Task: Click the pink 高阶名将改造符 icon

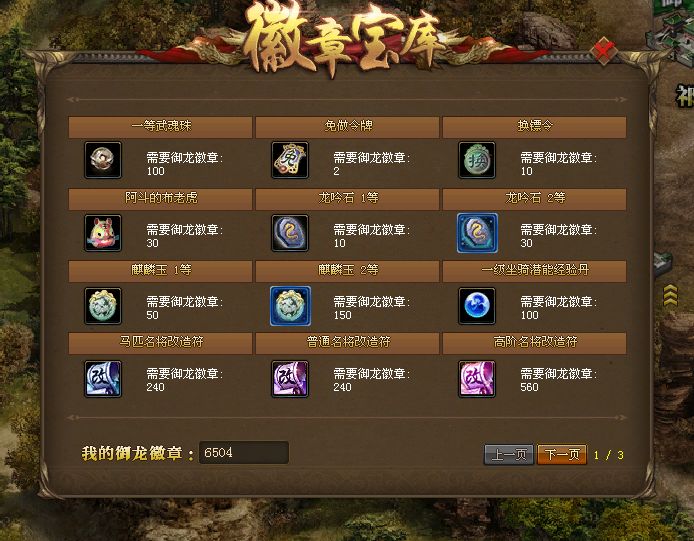Action: point(477,379)
